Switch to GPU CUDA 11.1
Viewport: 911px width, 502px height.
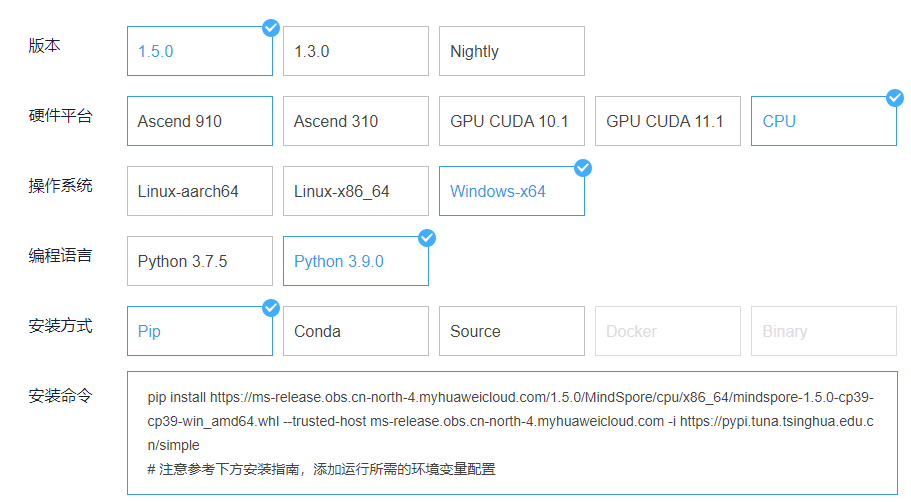coord(667,121)
